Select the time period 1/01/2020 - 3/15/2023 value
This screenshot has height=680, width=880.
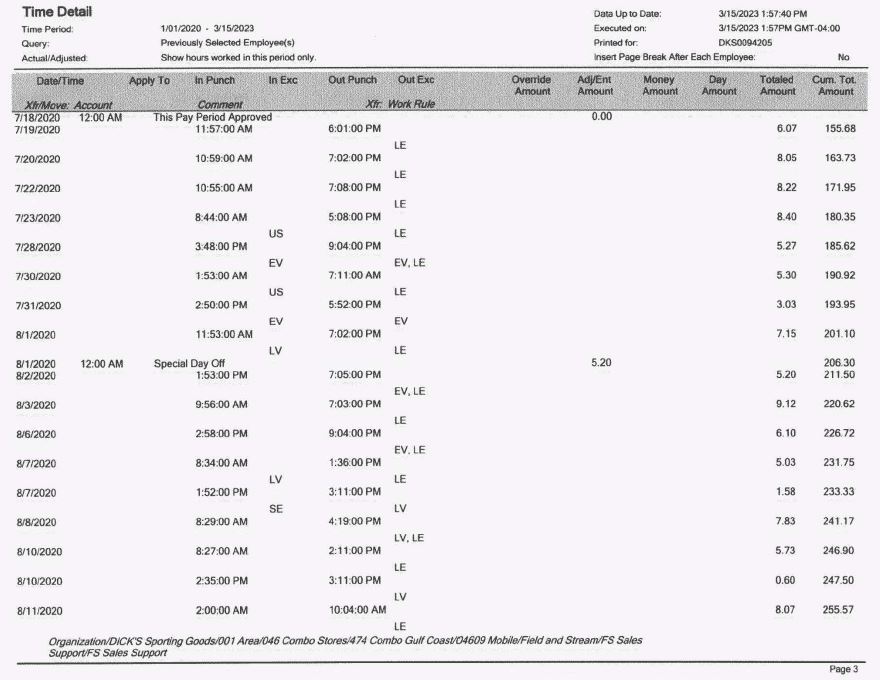(207, 29)
